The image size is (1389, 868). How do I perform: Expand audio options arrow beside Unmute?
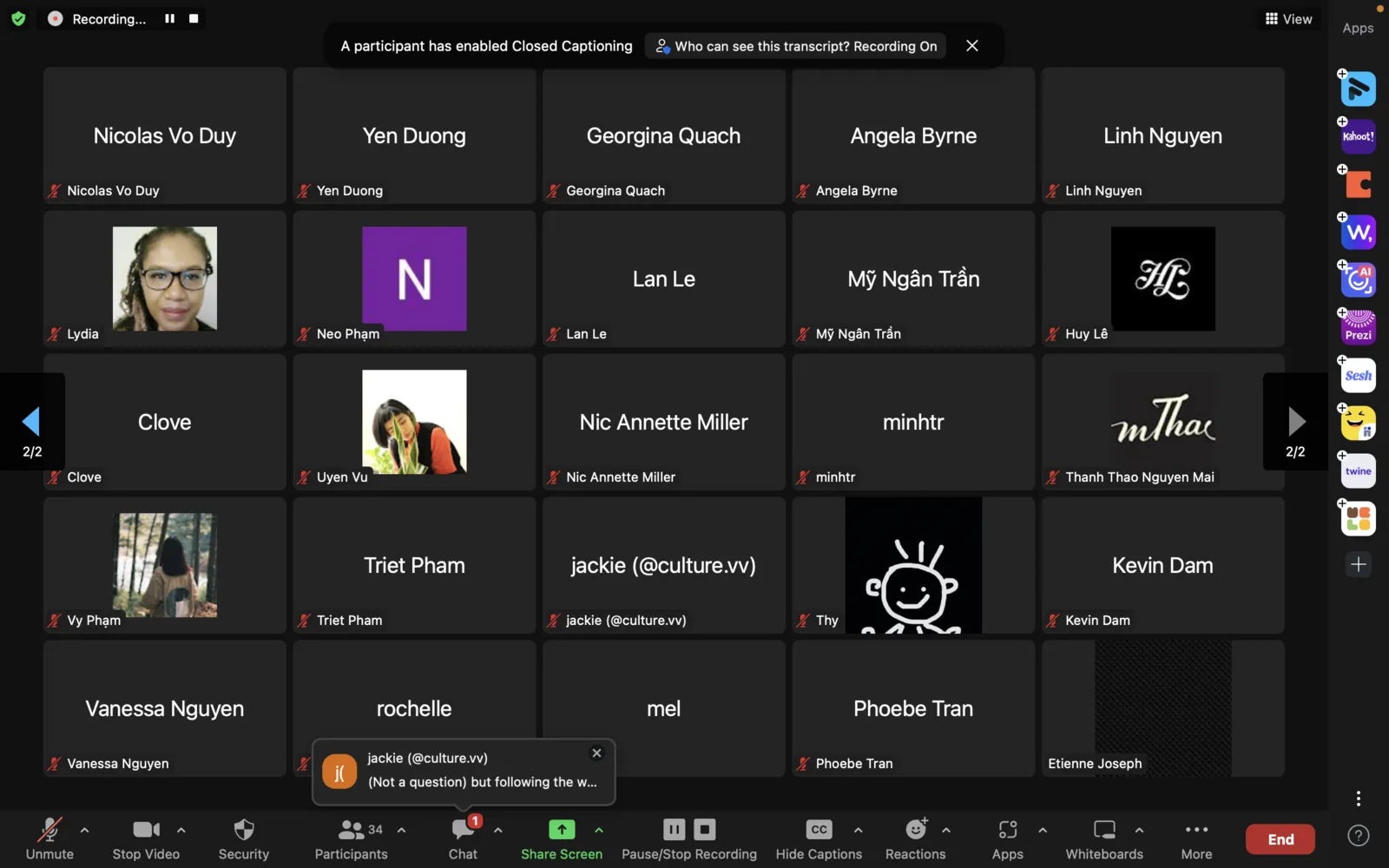(84, 831)
